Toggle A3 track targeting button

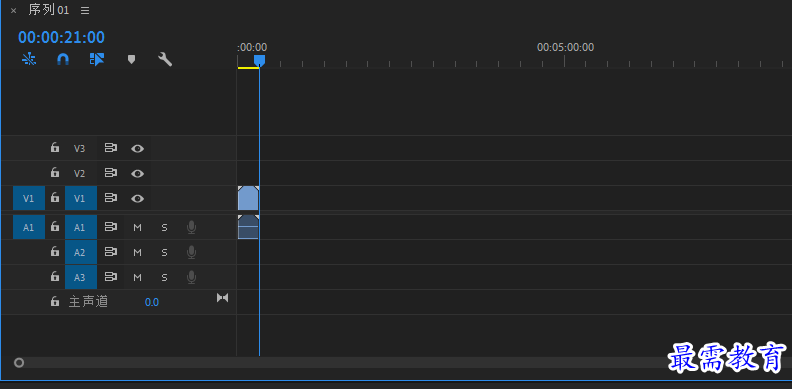(x=81, y=277)
